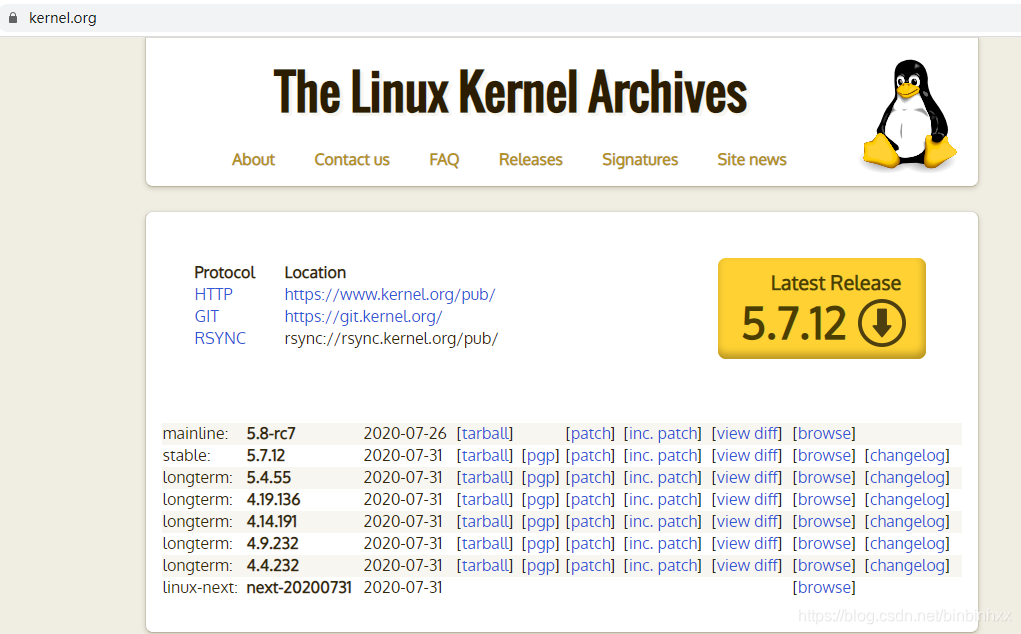Screen dimensions: 1021x634
Task: Browse the linux-next next-20200731 tree
Action: point(824,588)
